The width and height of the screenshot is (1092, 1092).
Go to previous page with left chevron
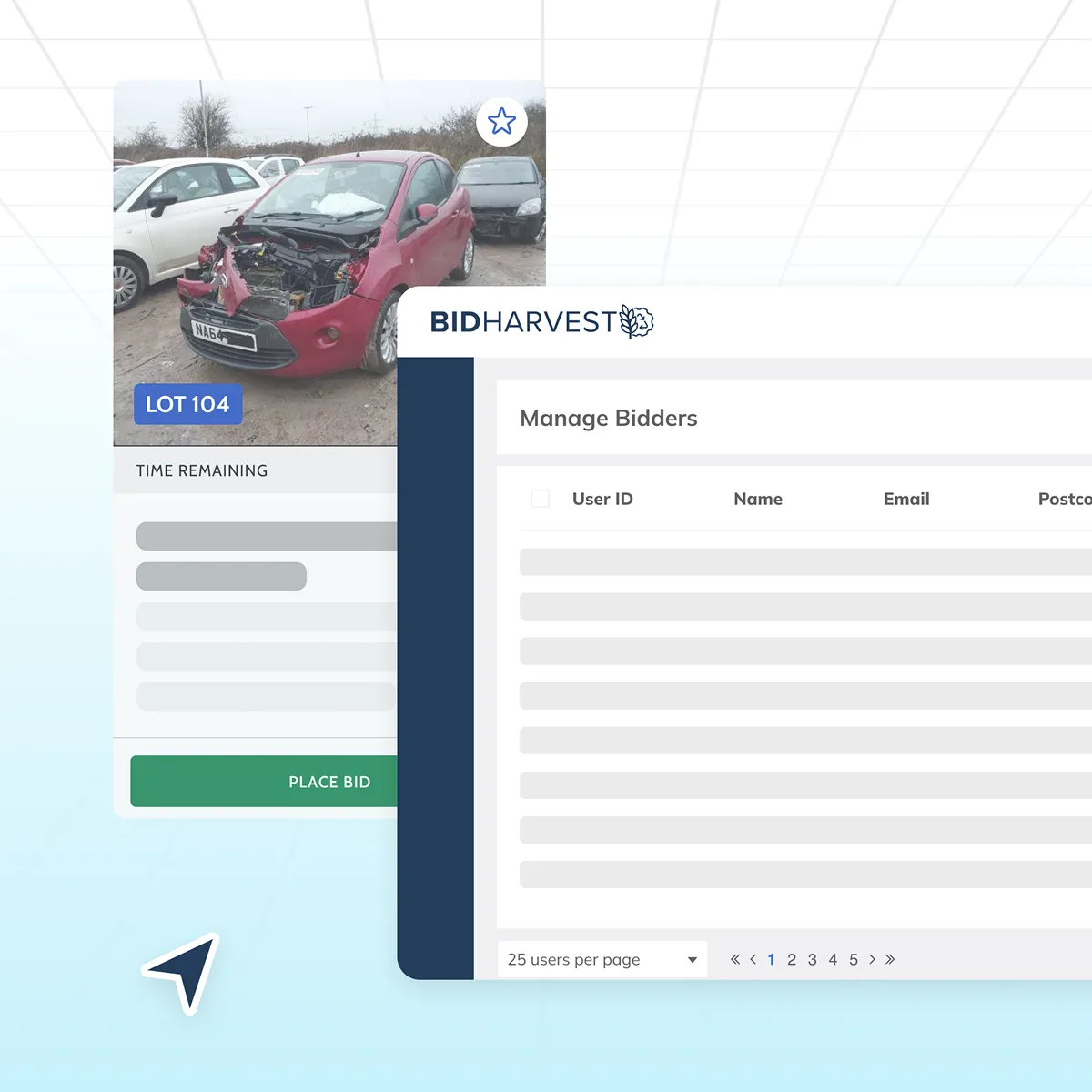753,959
